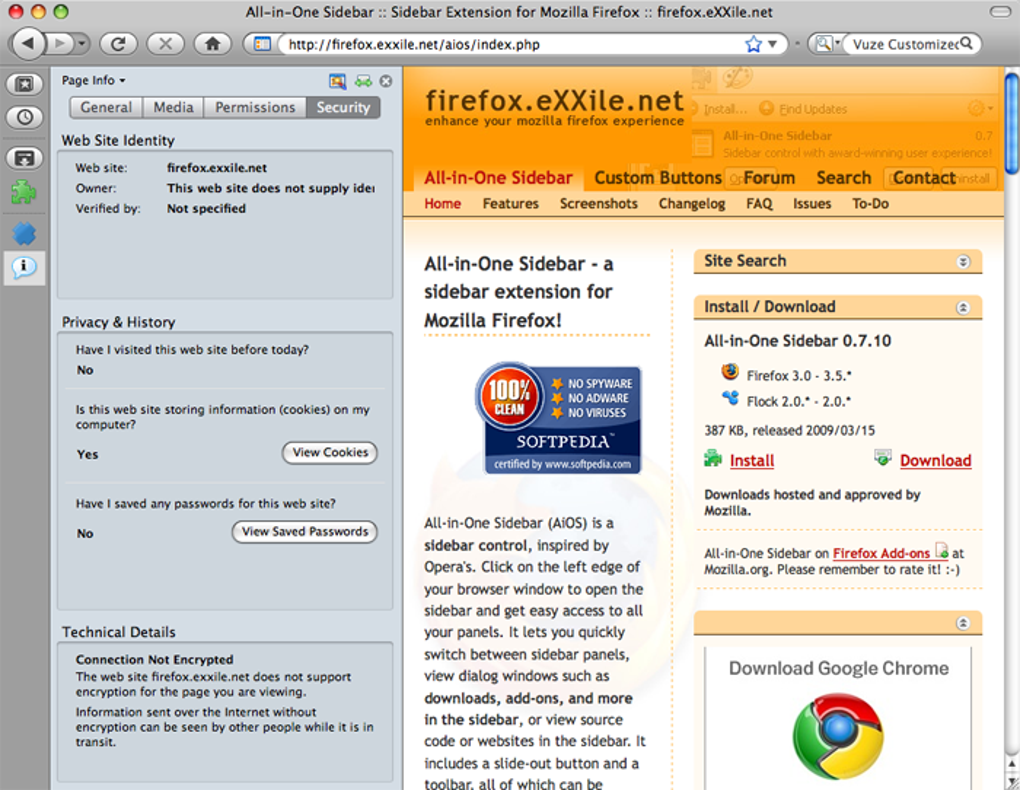Go back with the Back arrow button
Image resolution: width=1020 pixels, height=790 pixels.
pos(28,44)
